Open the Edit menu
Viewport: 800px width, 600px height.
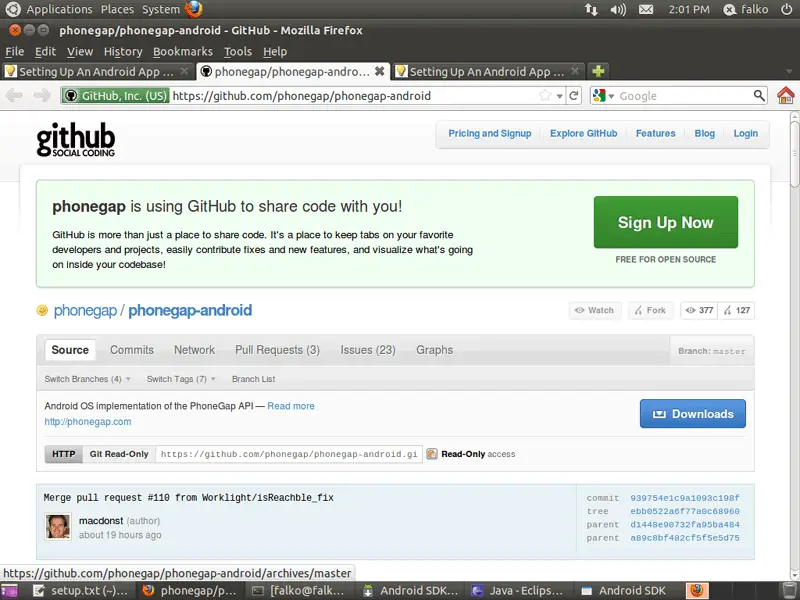pyautogui.click(x=45, y=52)
